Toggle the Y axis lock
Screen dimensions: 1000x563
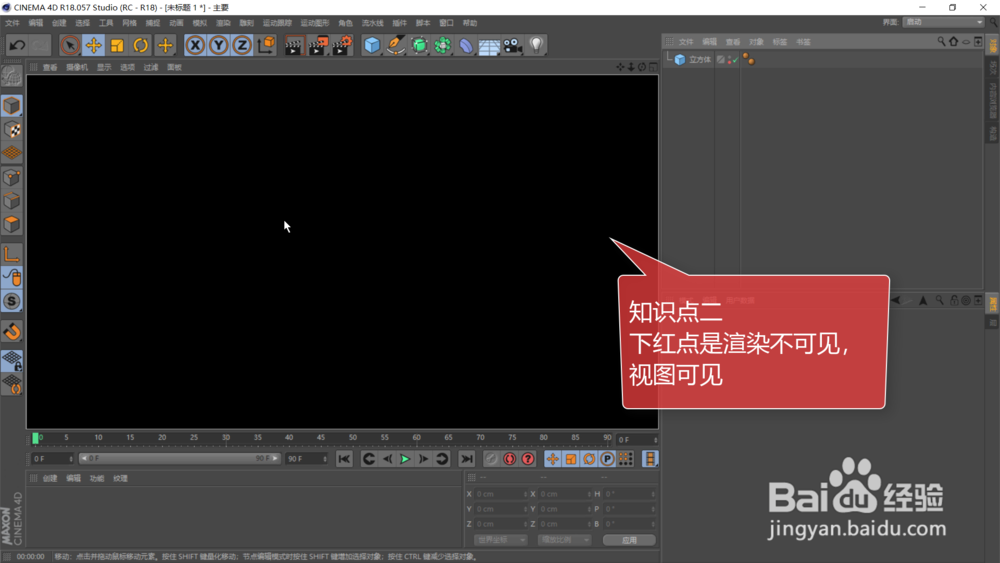[219, 45]
